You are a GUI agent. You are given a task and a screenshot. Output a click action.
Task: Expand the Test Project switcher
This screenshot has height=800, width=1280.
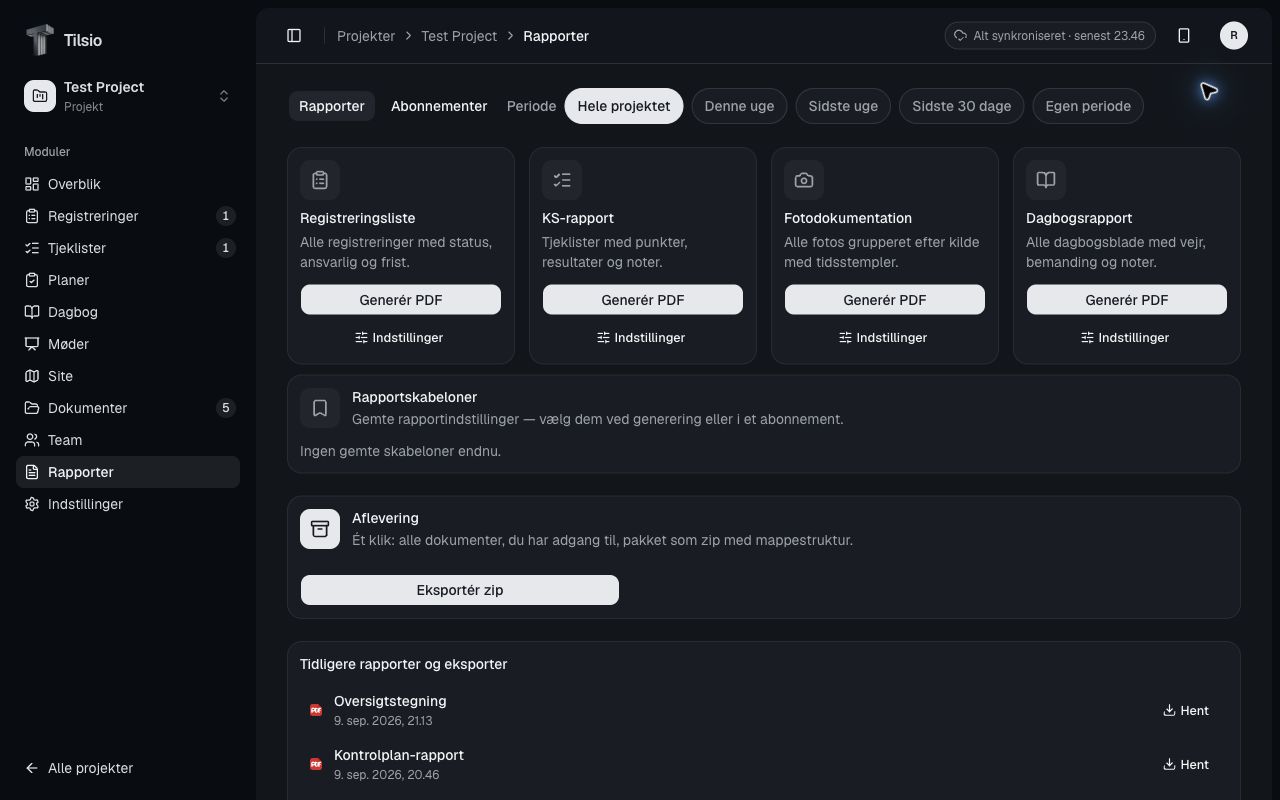click(x=128, y=96)
